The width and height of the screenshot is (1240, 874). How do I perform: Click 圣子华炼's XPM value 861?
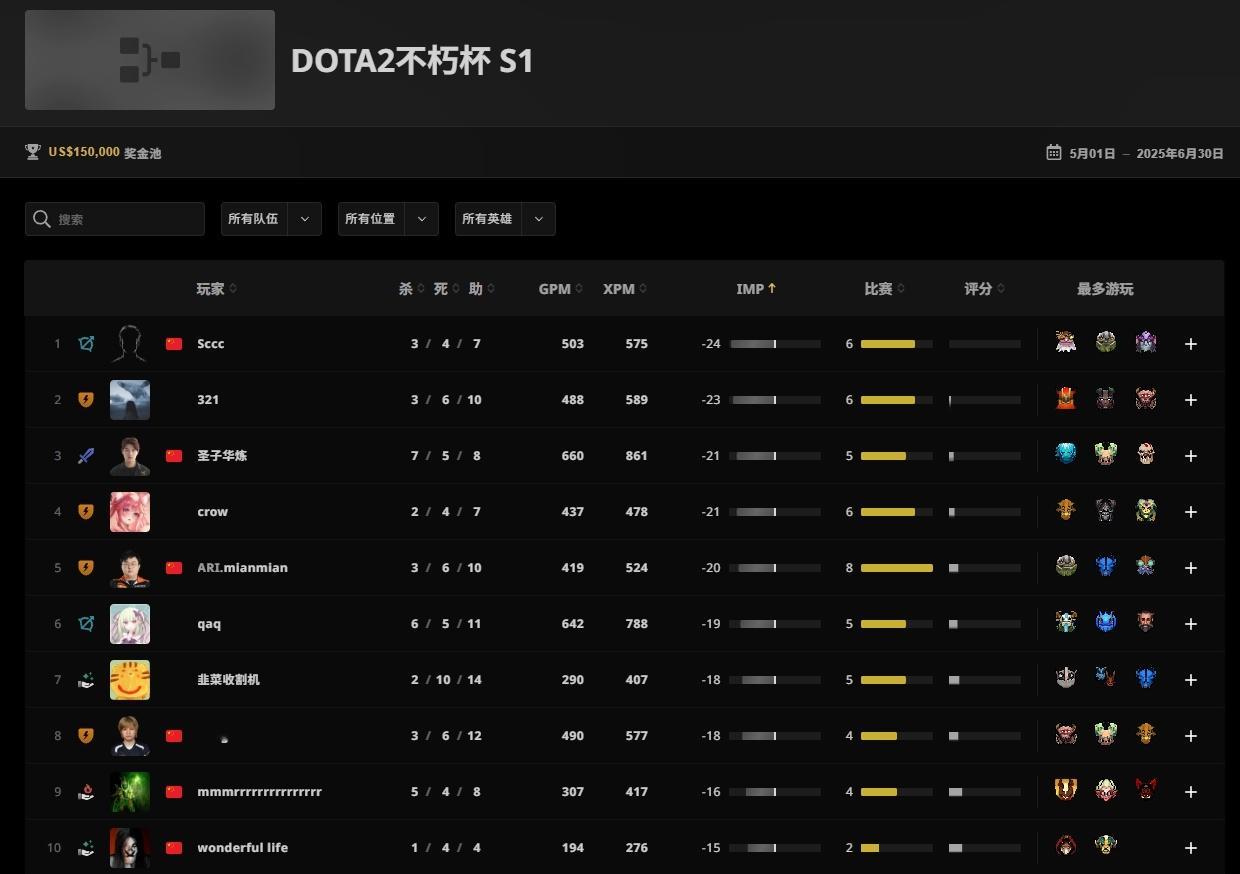tap(636, 455)
